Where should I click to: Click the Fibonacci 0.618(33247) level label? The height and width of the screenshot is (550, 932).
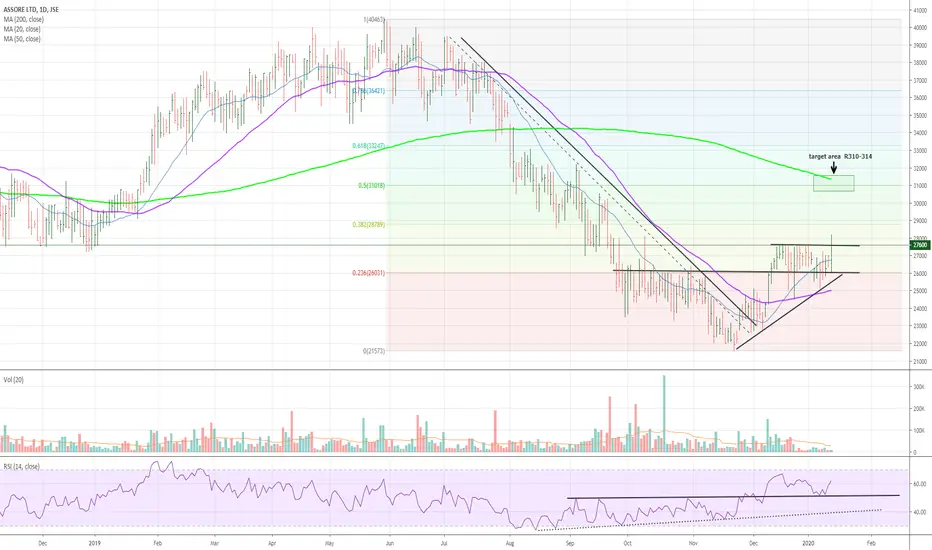369,146
